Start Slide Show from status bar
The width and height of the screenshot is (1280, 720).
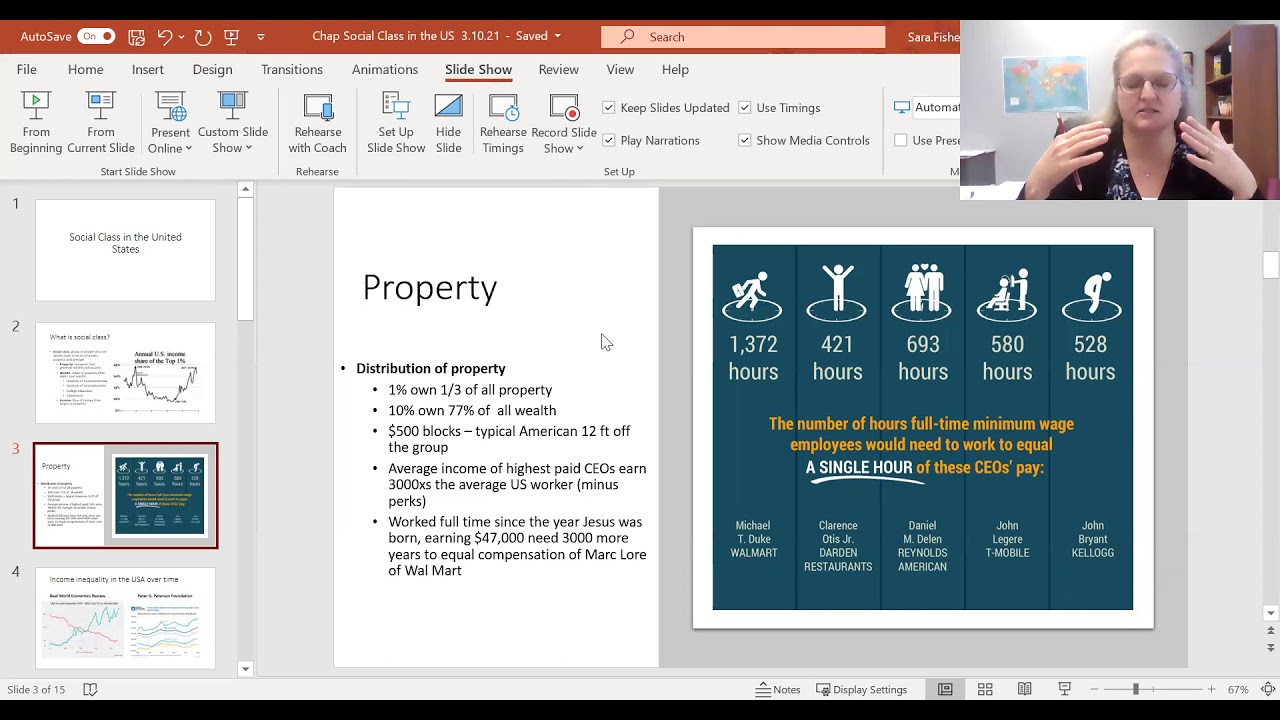(1065, 689)
